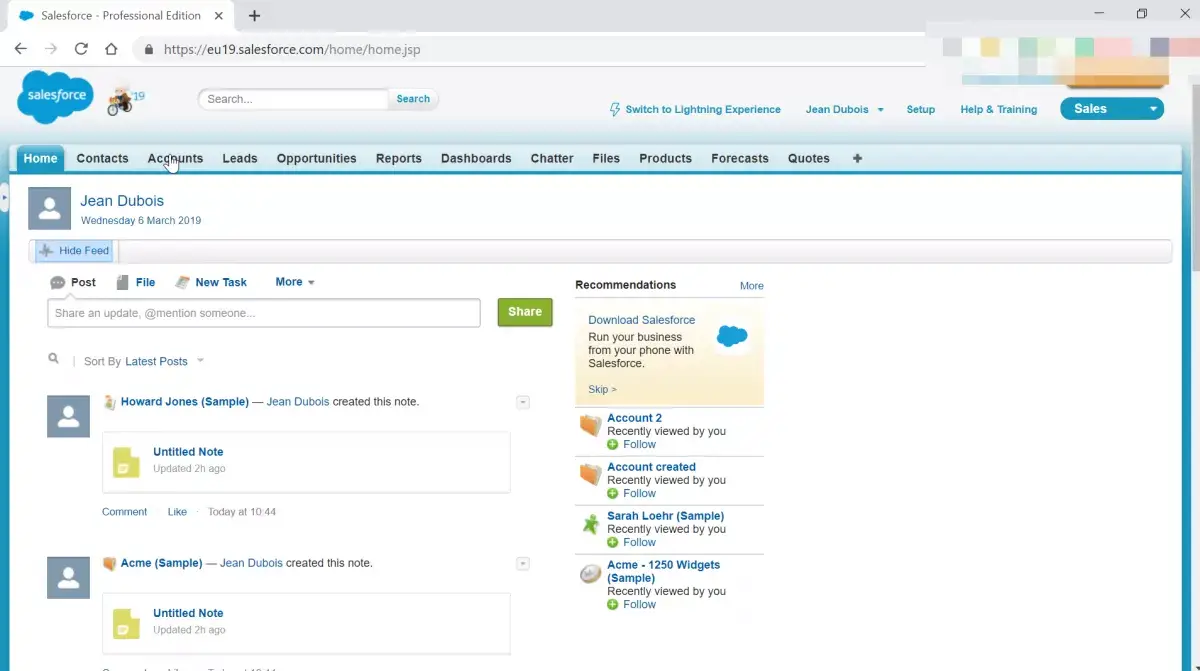This screenshot has width=1200, height=671.
Task: Open the Home tab
Action: (x=40, y=158)
